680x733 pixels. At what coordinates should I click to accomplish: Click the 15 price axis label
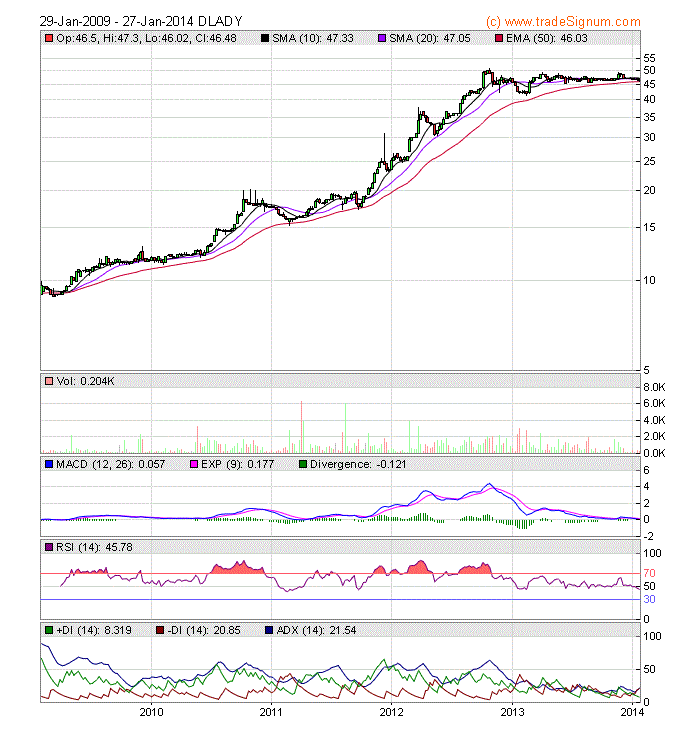click(650, 227)
